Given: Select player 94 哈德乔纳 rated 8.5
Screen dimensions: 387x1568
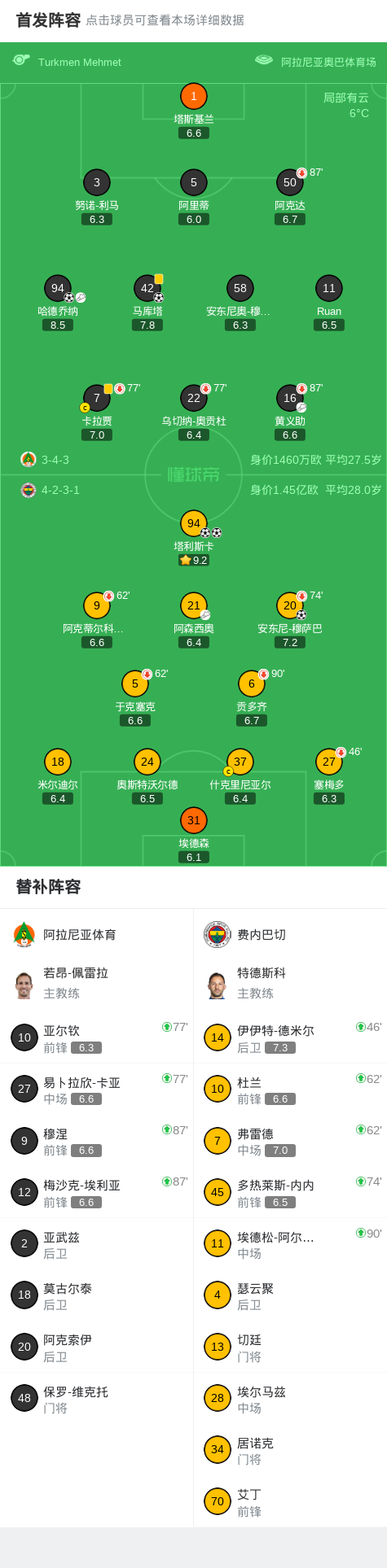Looking at the screenshot, I should pyautogui.click(x=58, y=288).
